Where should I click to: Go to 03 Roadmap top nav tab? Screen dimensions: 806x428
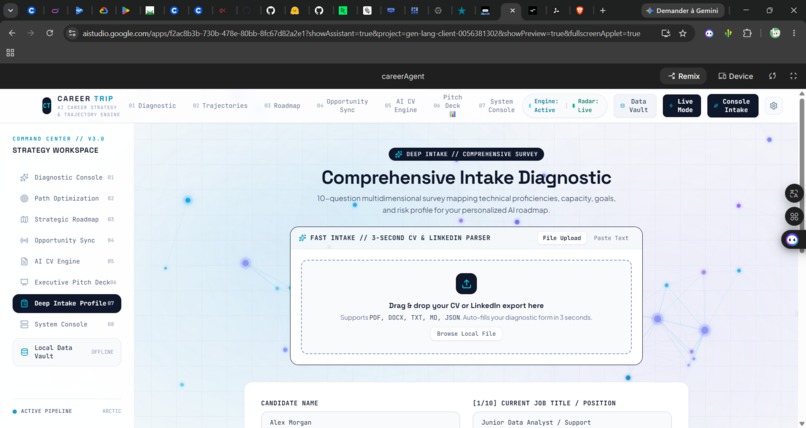(x=282, y=106)
